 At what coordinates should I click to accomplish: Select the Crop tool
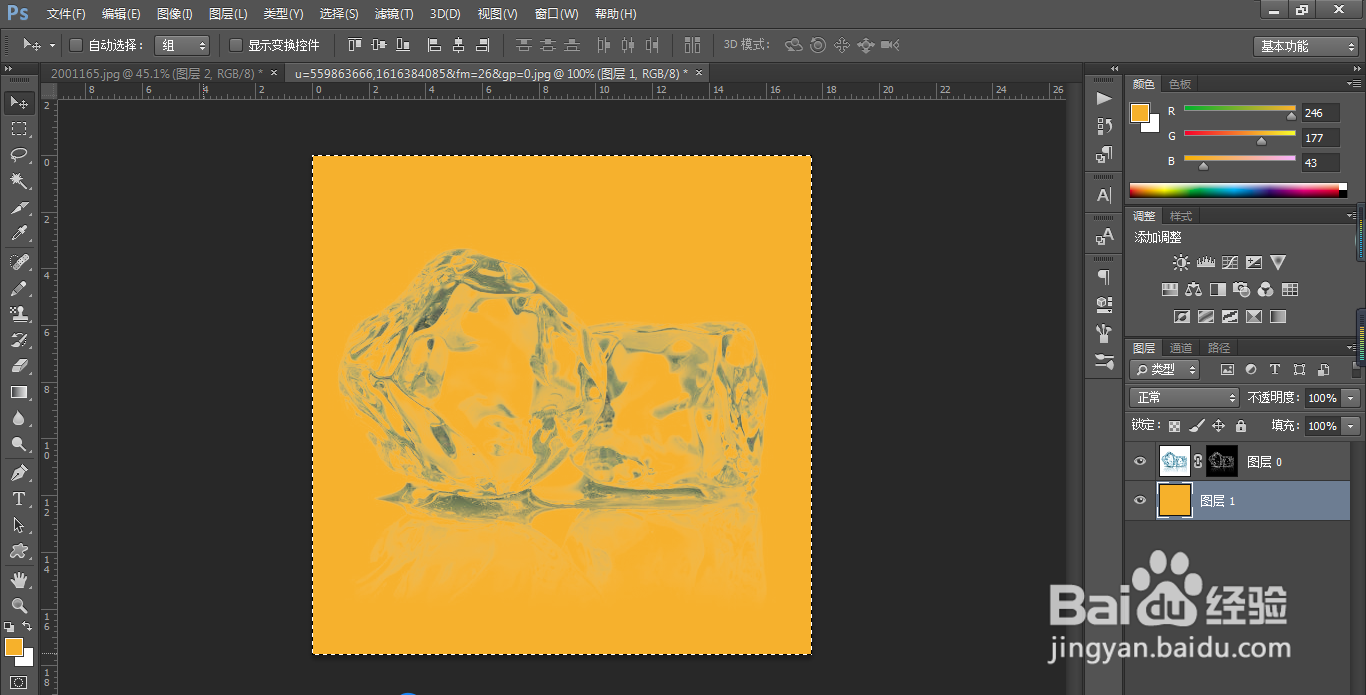[x=19, y=207]
